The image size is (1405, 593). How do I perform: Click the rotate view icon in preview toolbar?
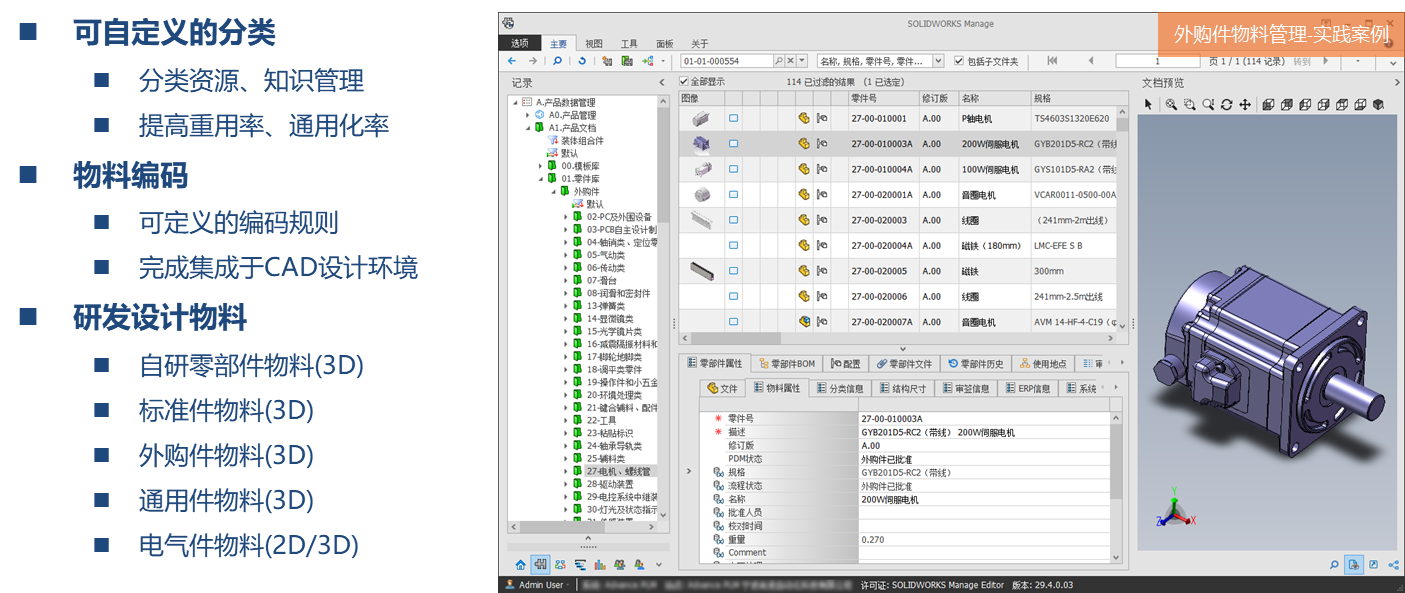[1227, 104]
